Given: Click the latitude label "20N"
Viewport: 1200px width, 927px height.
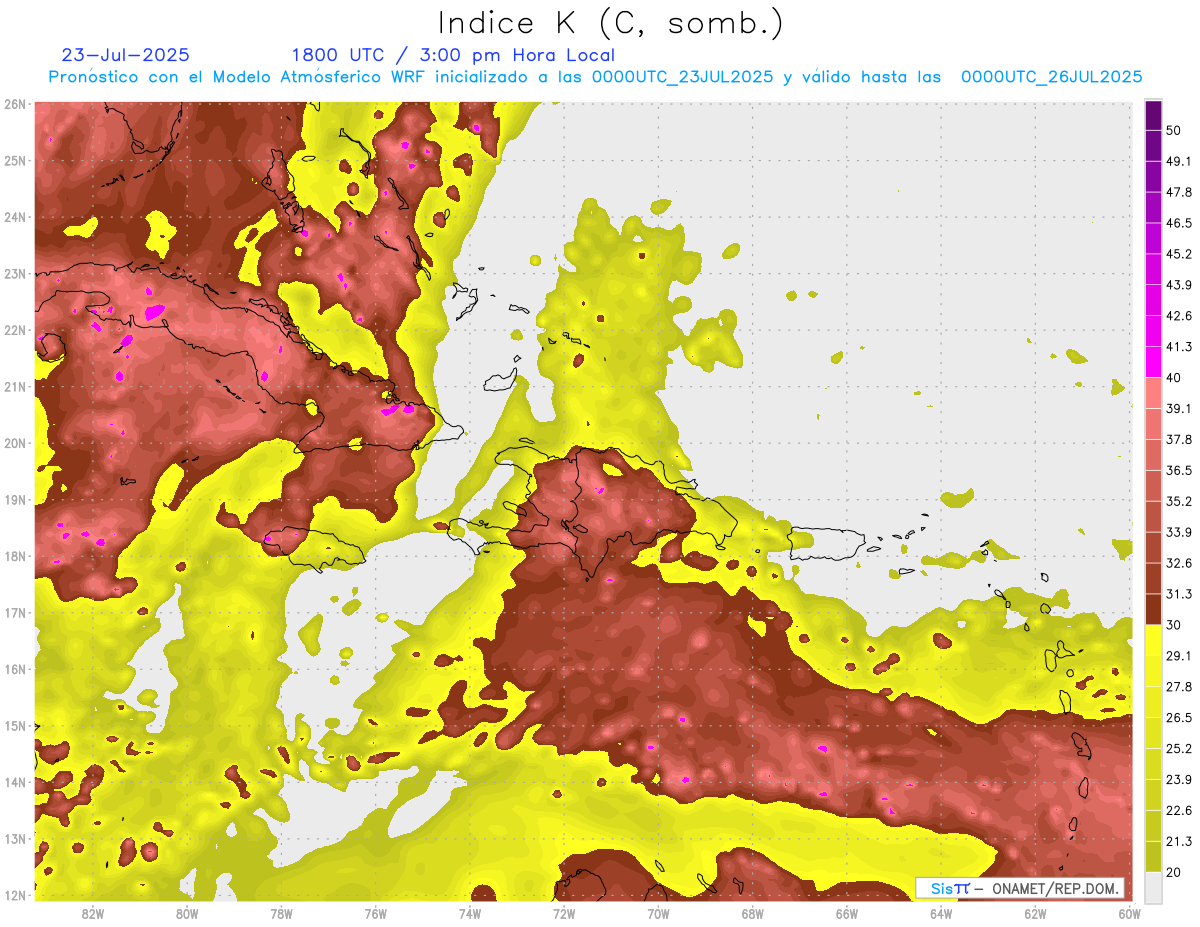Looking at the screenshot, I should [15, 443].
